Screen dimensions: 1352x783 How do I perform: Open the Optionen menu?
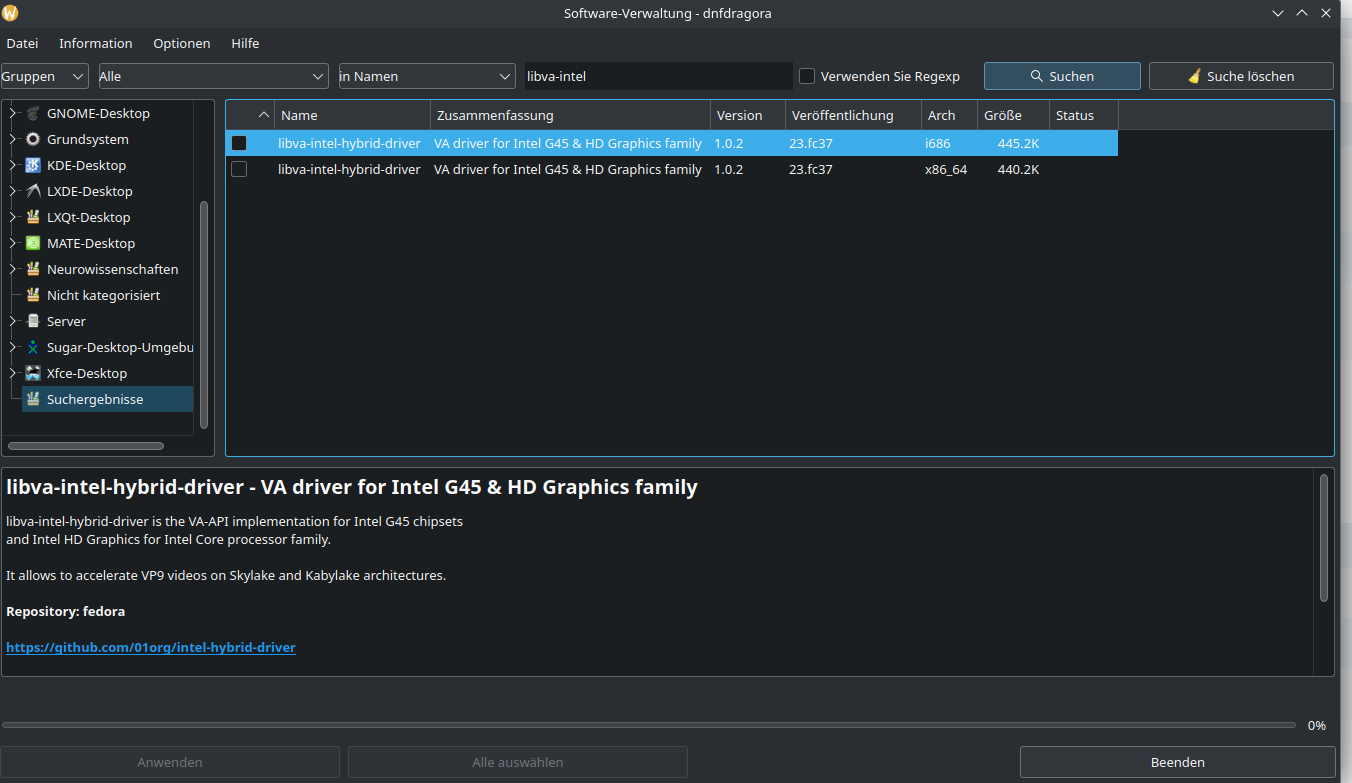click(x=182, y=43)
